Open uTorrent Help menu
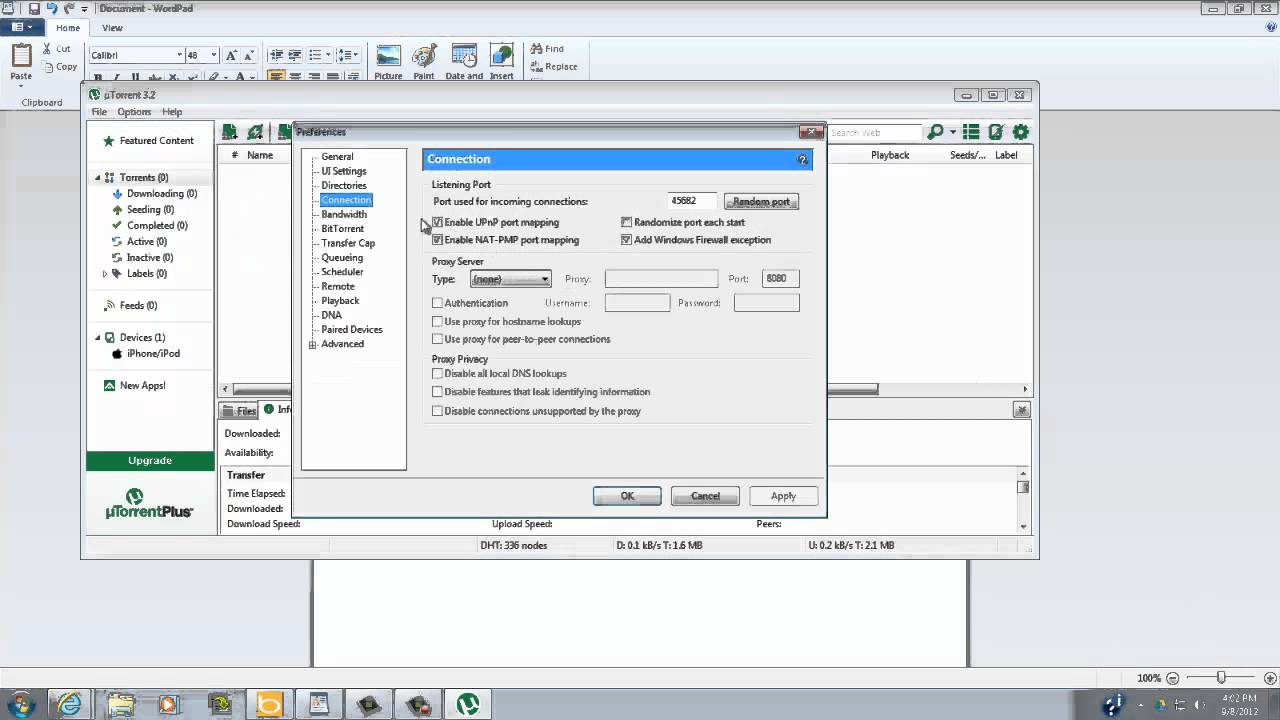 172,112
